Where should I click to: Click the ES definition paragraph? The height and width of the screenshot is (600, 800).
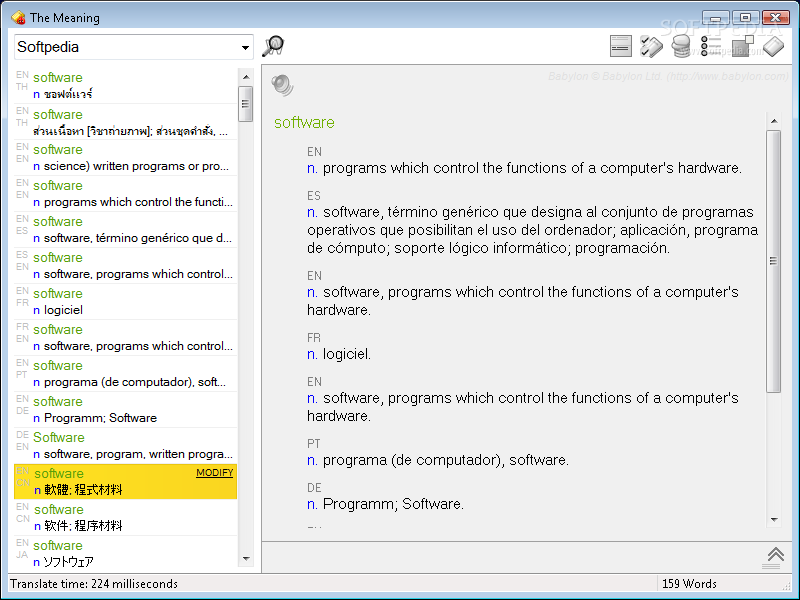point(533,230)
